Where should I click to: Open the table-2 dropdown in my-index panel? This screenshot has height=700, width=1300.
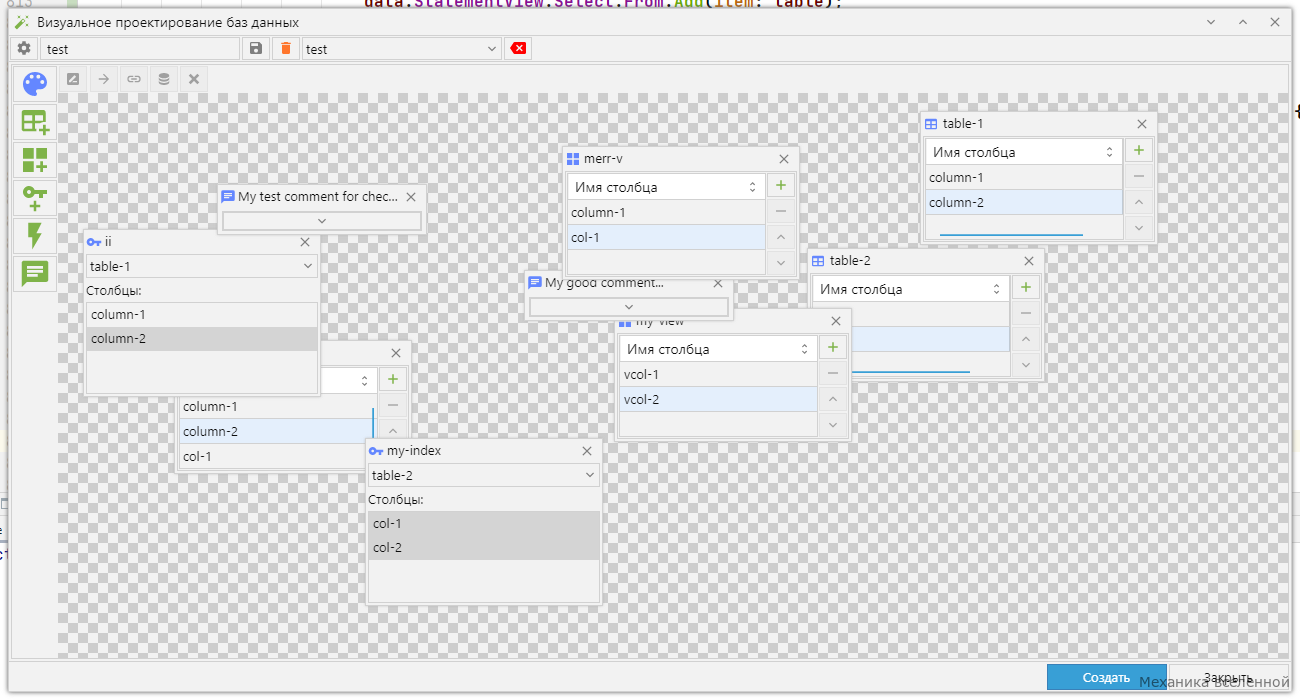click(x=484, y=475)
